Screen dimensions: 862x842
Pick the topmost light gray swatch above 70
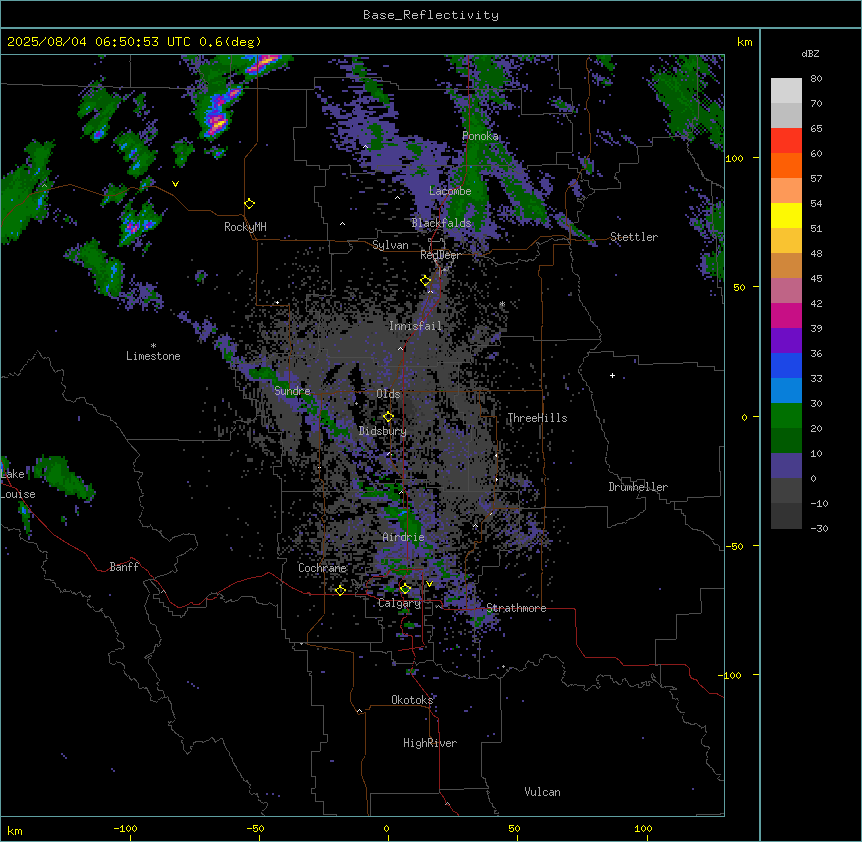pyautogui.click(x=786, y=91)
